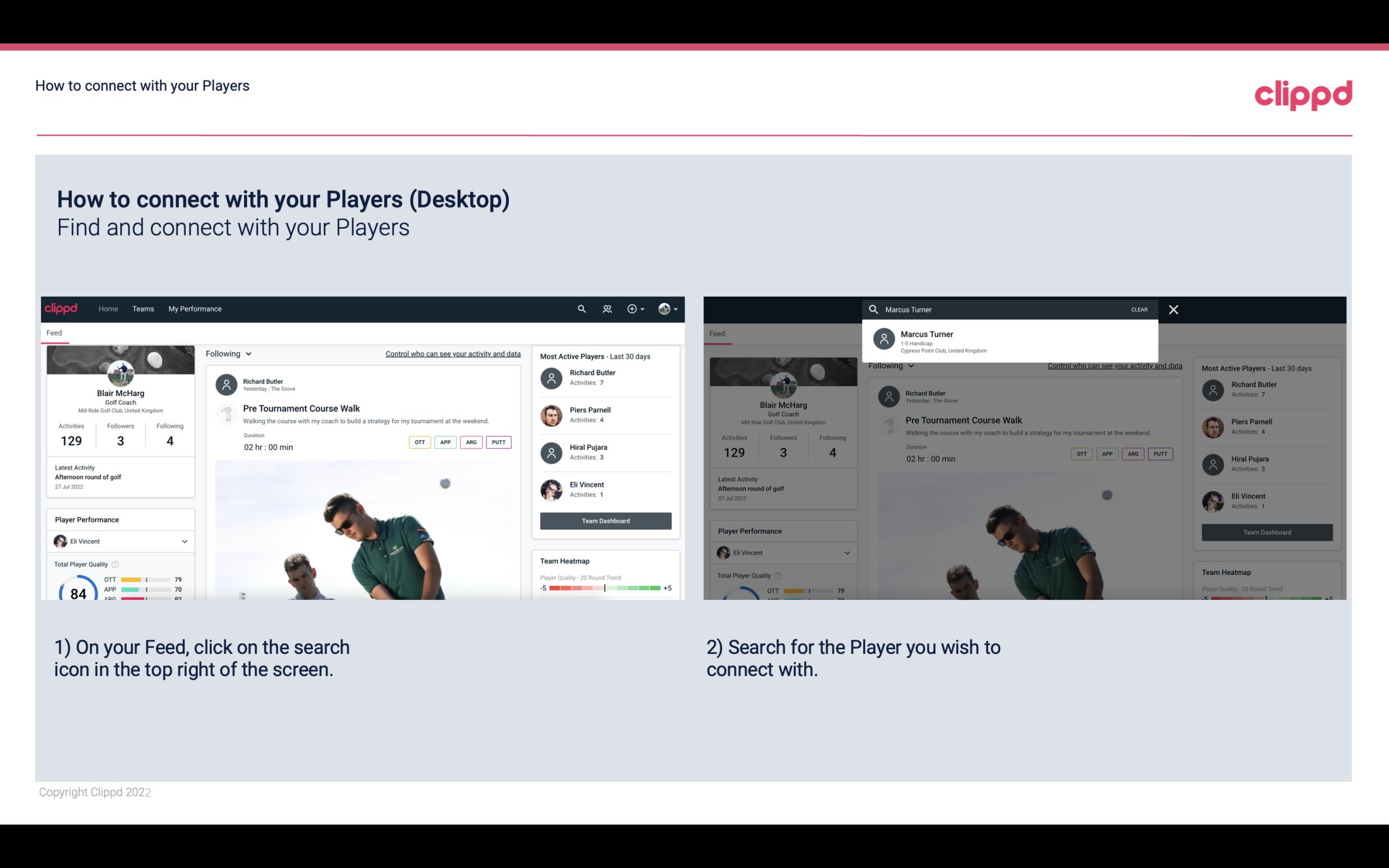
Task: Click the close X icon in search bar
Action: coord(1174,309)
